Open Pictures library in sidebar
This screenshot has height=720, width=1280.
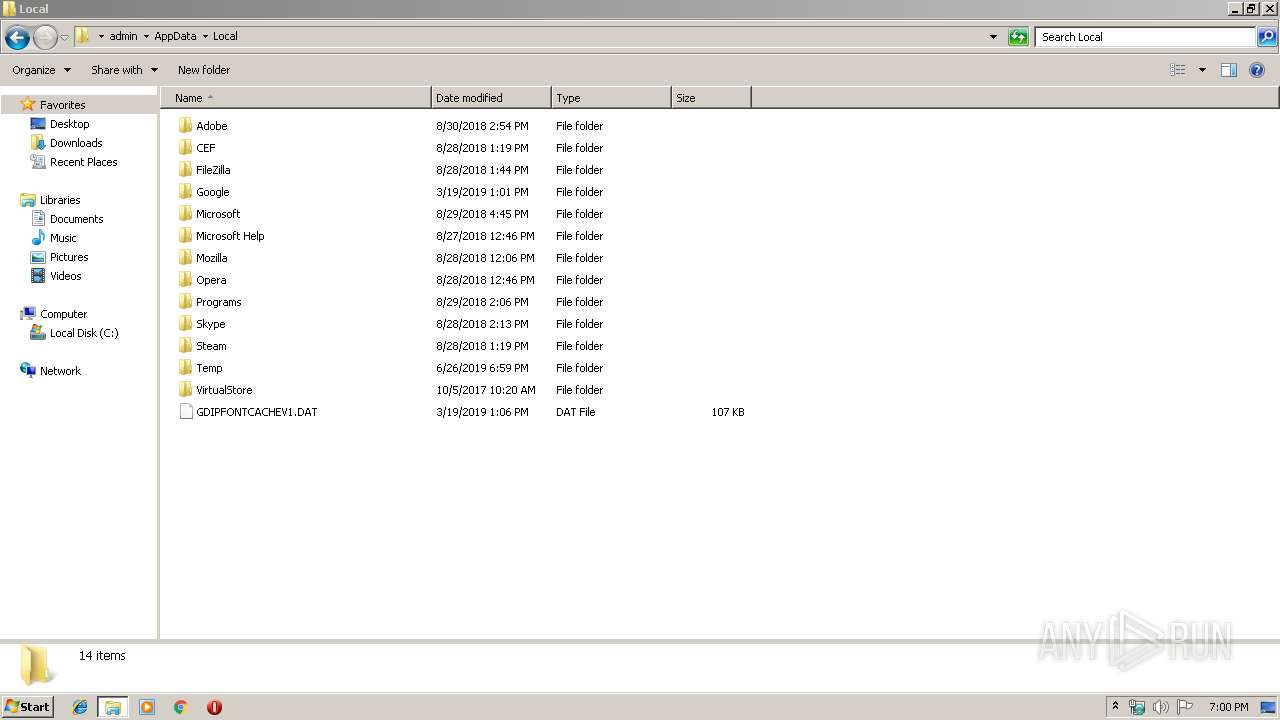[x=69, y=257]
